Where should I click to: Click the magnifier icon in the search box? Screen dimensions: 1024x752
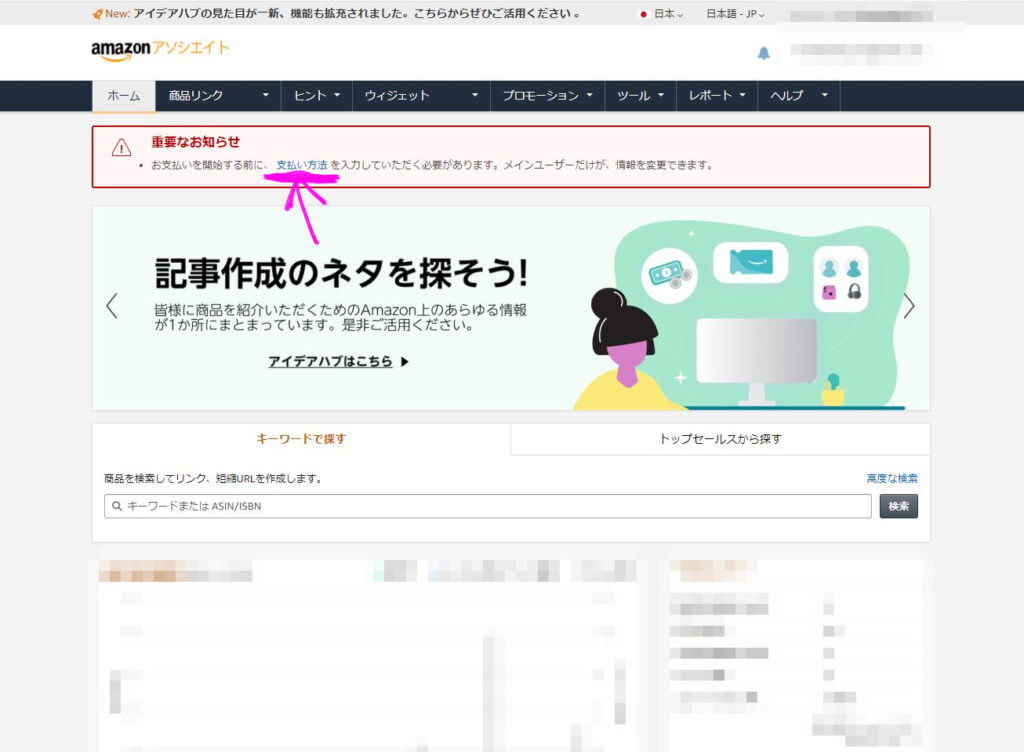click(117, 506)
